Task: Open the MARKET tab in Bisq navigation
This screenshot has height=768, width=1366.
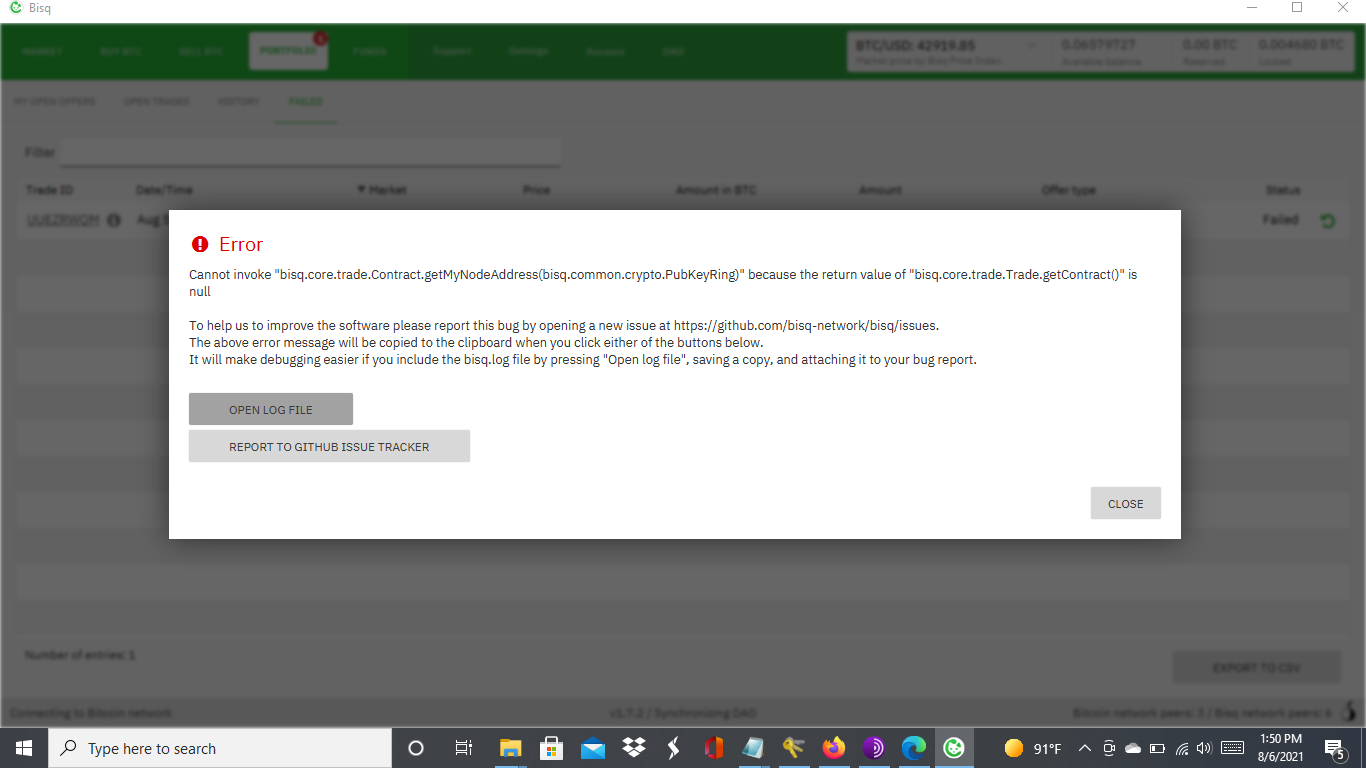Action: [x=42, y=51]
